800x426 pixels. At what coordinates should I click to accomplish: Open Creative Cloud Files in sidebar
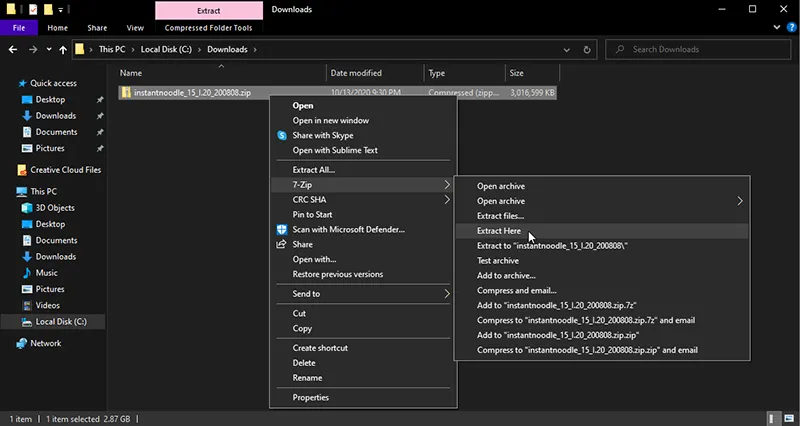point(65,170)
